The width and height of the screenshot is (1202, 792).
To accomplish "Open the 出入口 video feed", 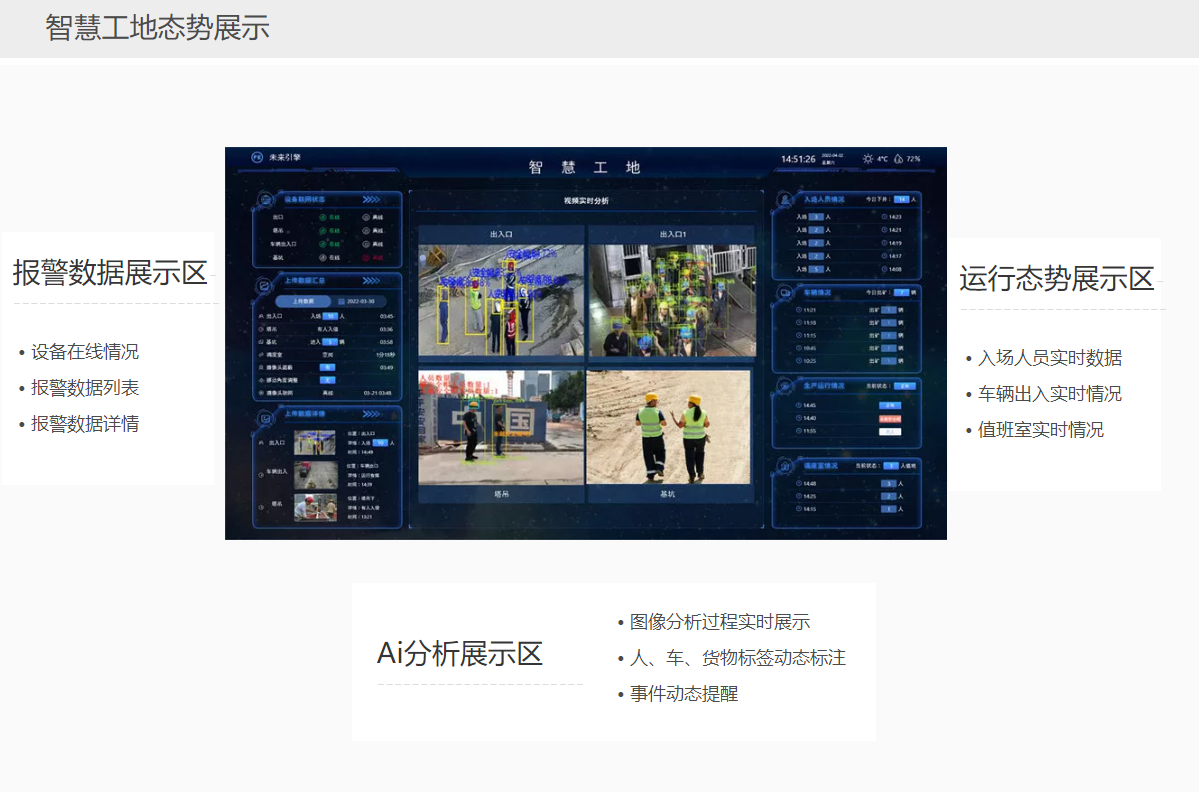I will tap(501, 301).
